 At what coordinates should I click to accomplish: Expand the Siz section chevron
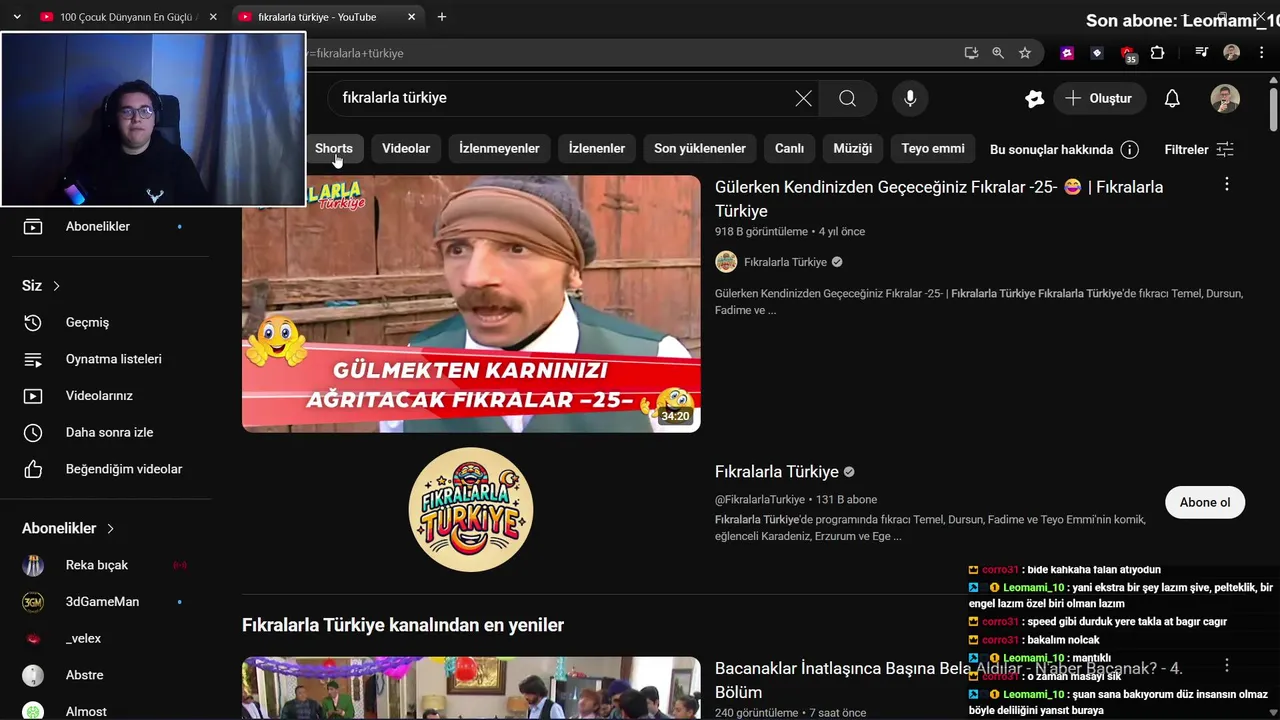(x=56, y=286)
